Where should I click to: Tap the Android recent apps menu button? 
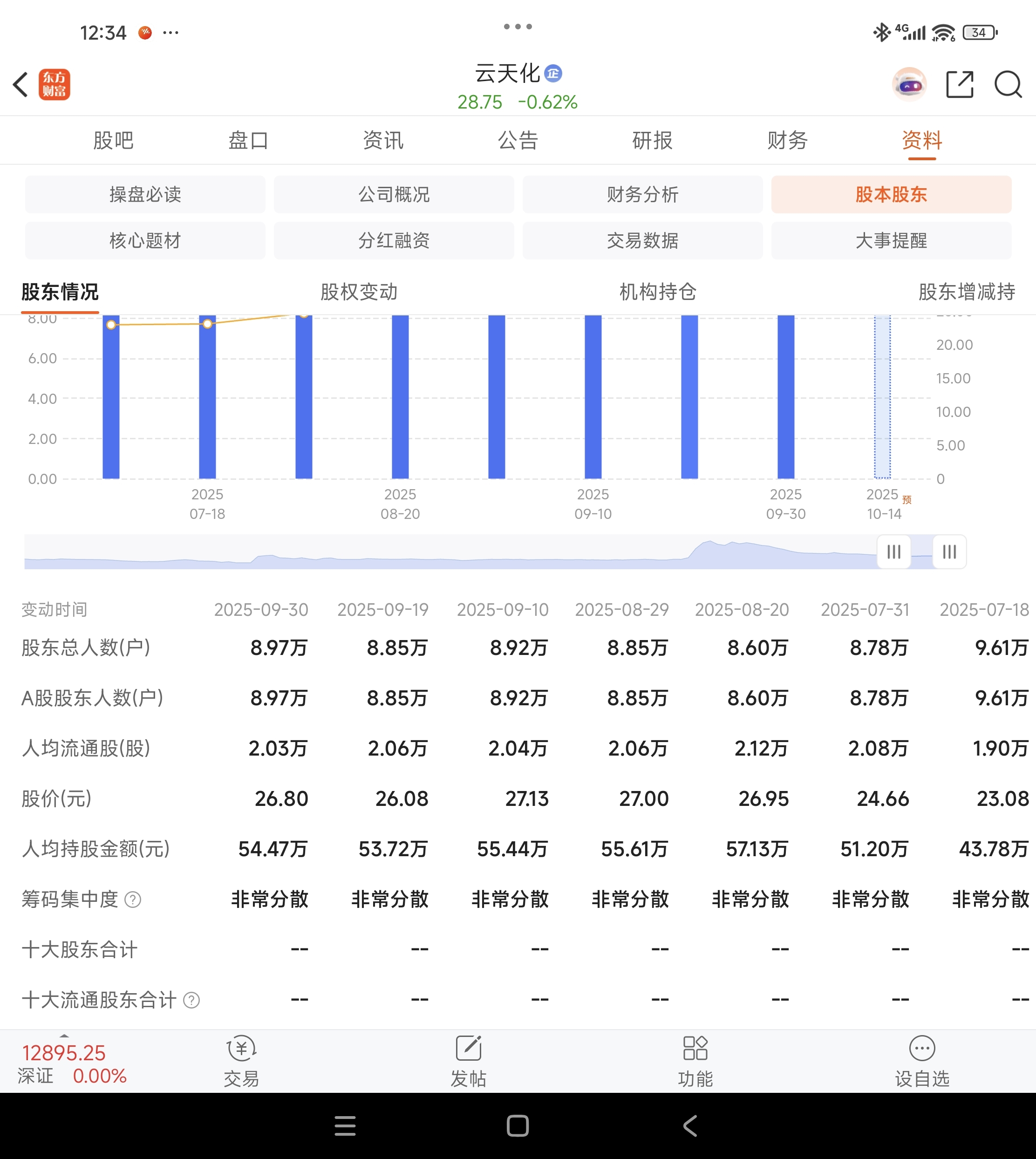pyautogui.click(x=345, y=1125)
